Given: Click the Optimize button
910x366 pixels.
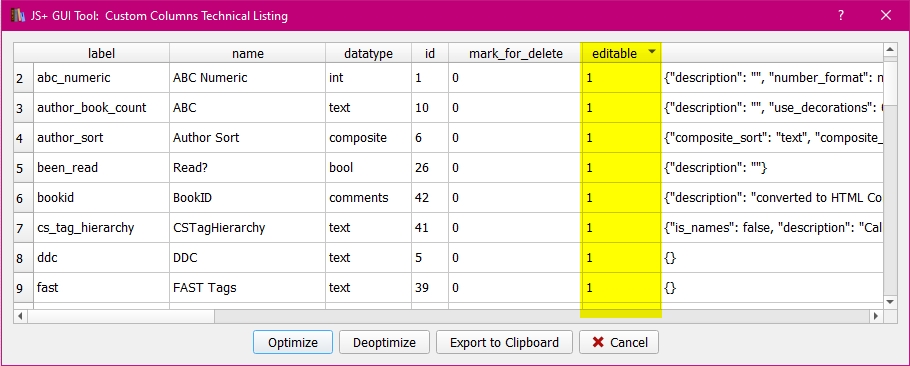Looking at the screenshot, I should click(292, 342).
